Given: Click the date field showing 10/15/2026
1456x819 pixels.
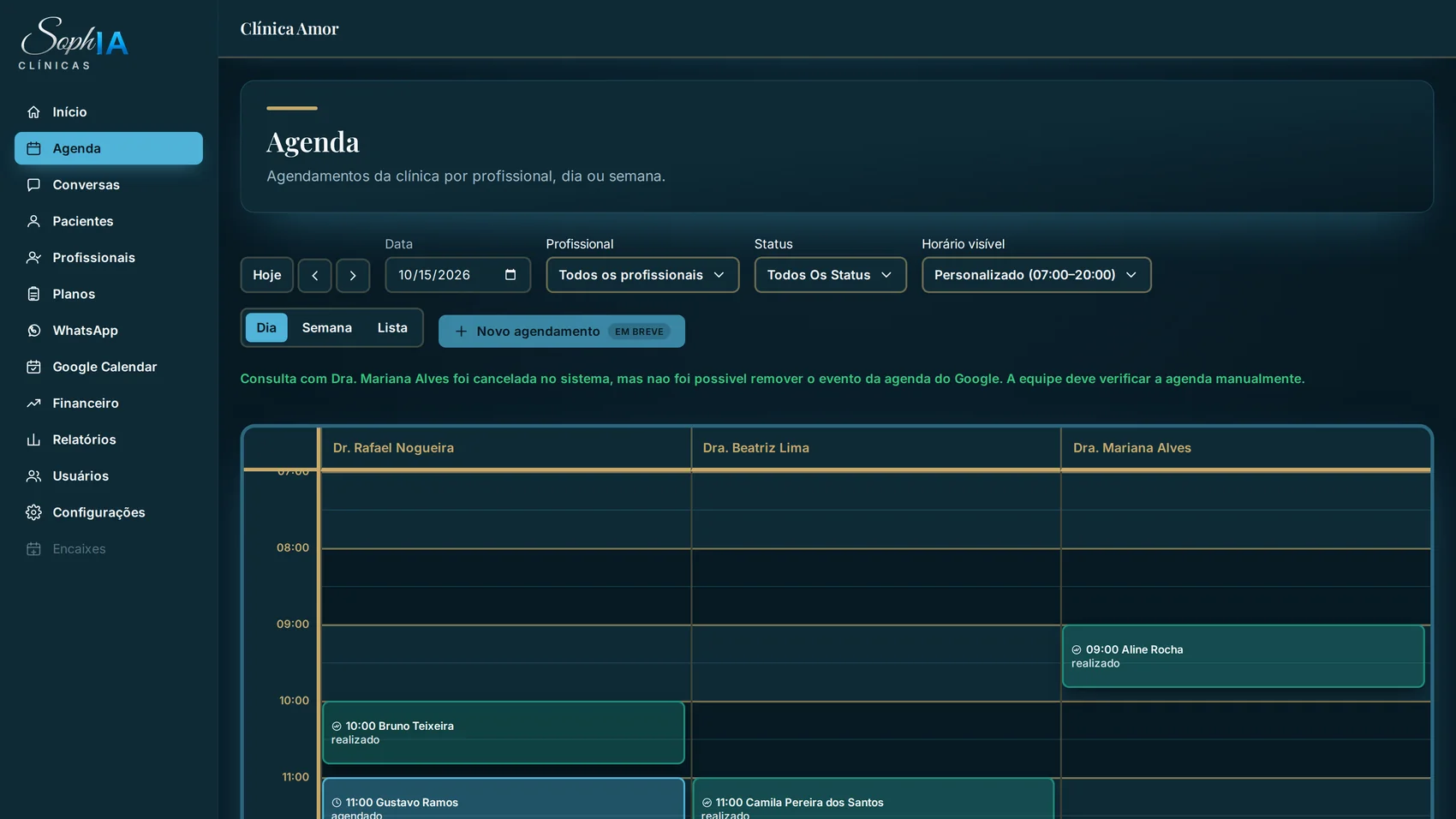Looking at the screenshot, I should (457, 275).
